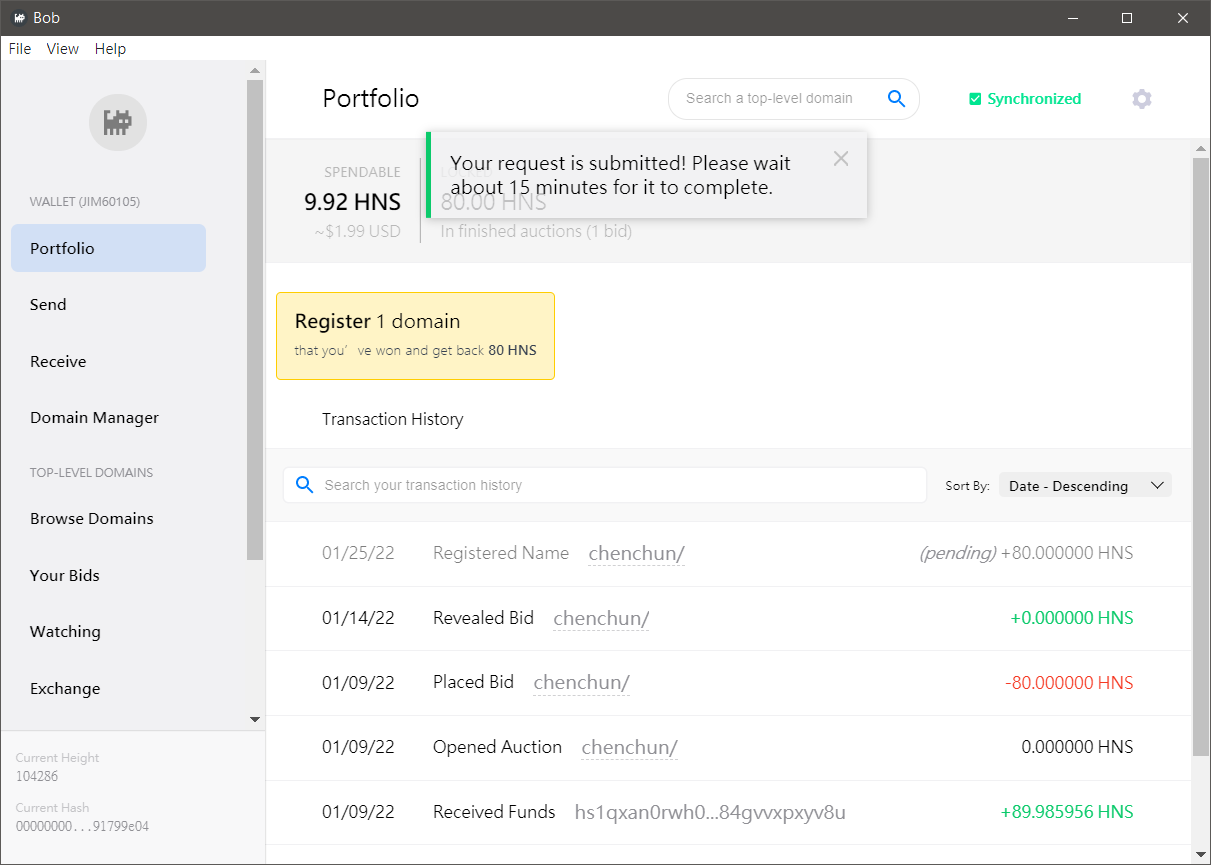Open the File menu
This screenshot has height=865, width=1211.
tap(20, 49)
